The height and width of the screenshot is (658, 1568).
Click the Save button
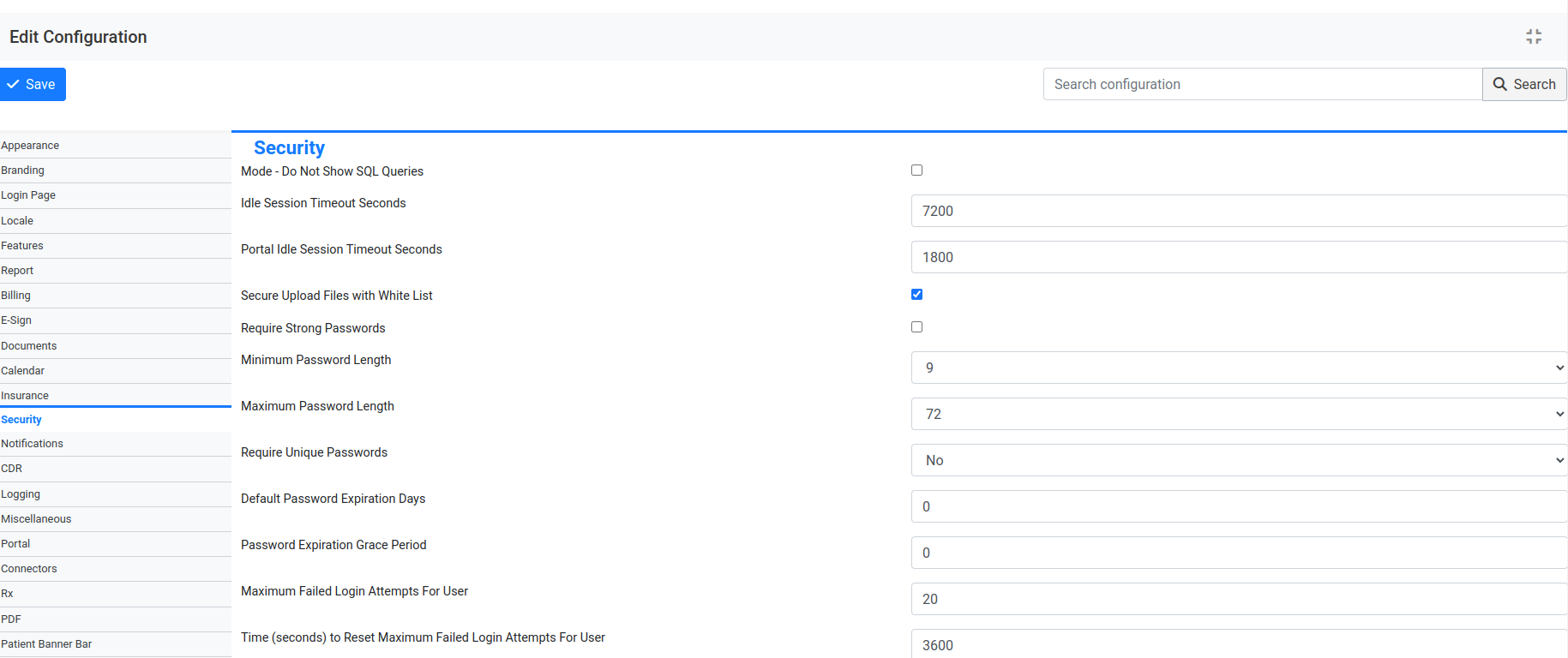click(33, 84)
